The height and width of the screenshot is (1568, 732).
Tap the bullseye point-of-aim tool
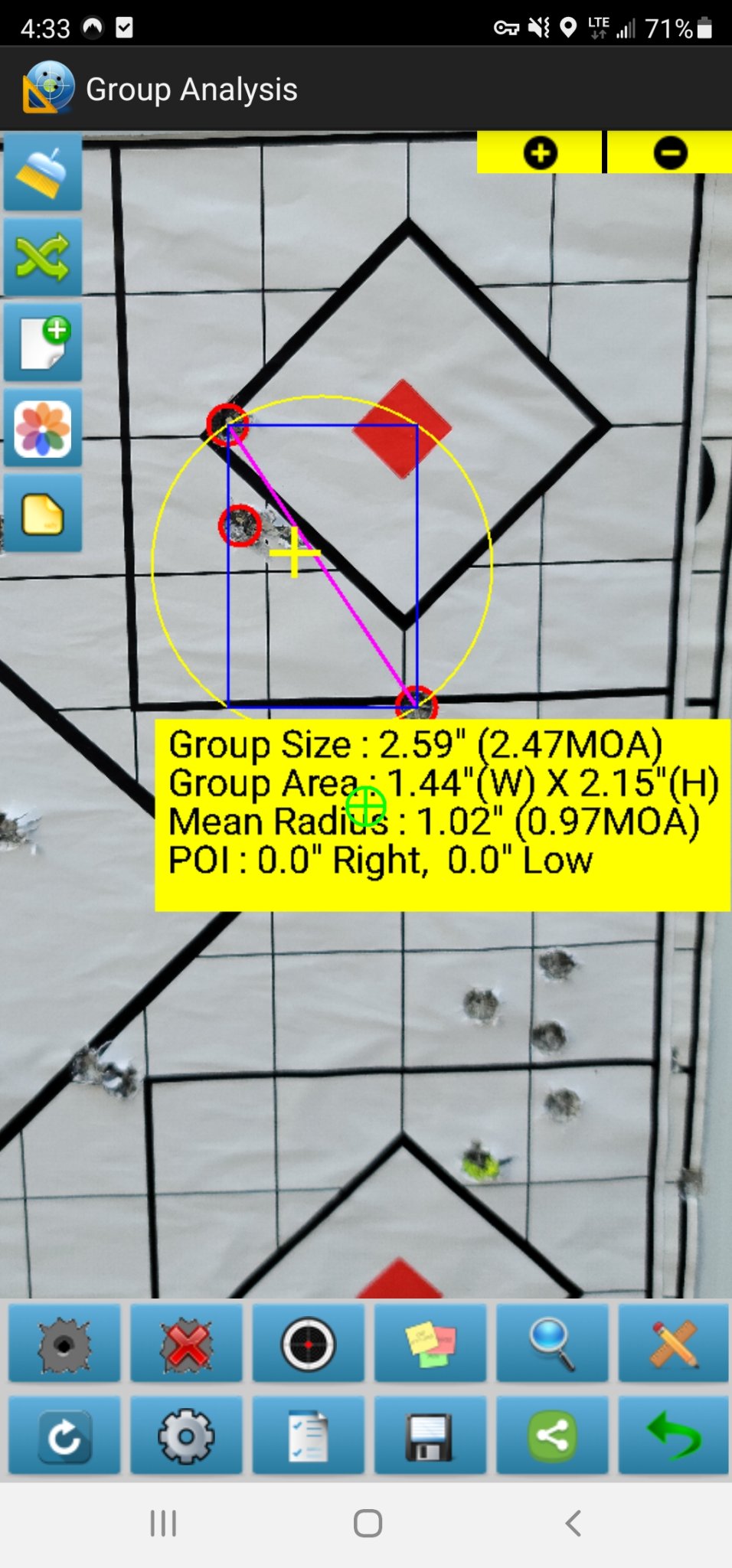tap(309, 1344)
